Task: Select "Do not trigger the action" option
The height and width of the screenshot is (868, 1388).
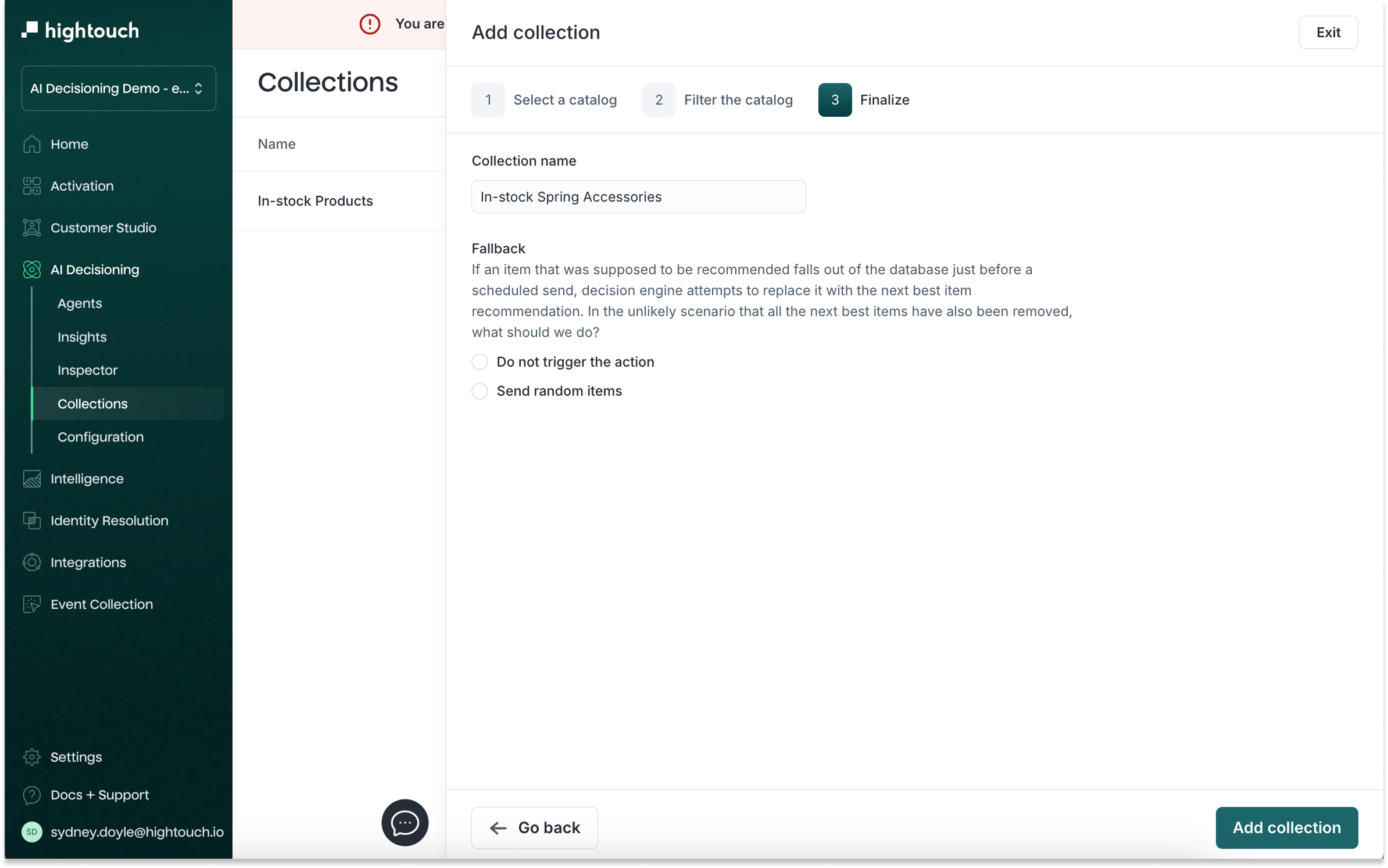Action: coord(480,362)
